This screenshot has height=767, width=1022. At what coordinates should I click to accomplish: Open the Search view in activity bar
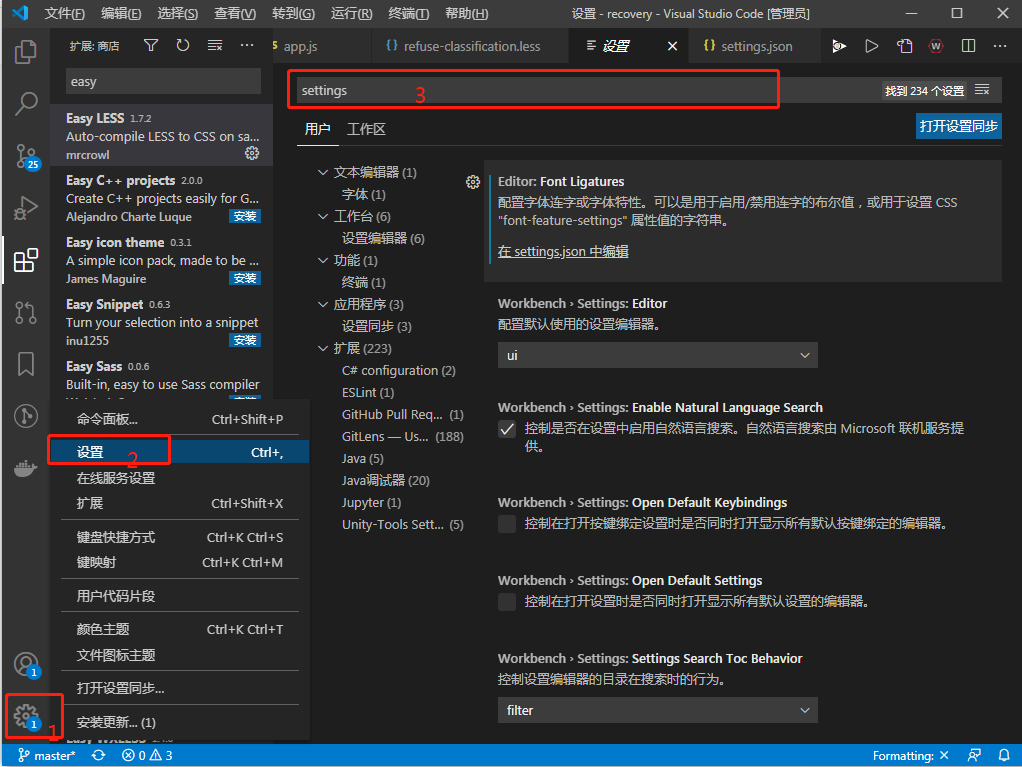(25, 103)
